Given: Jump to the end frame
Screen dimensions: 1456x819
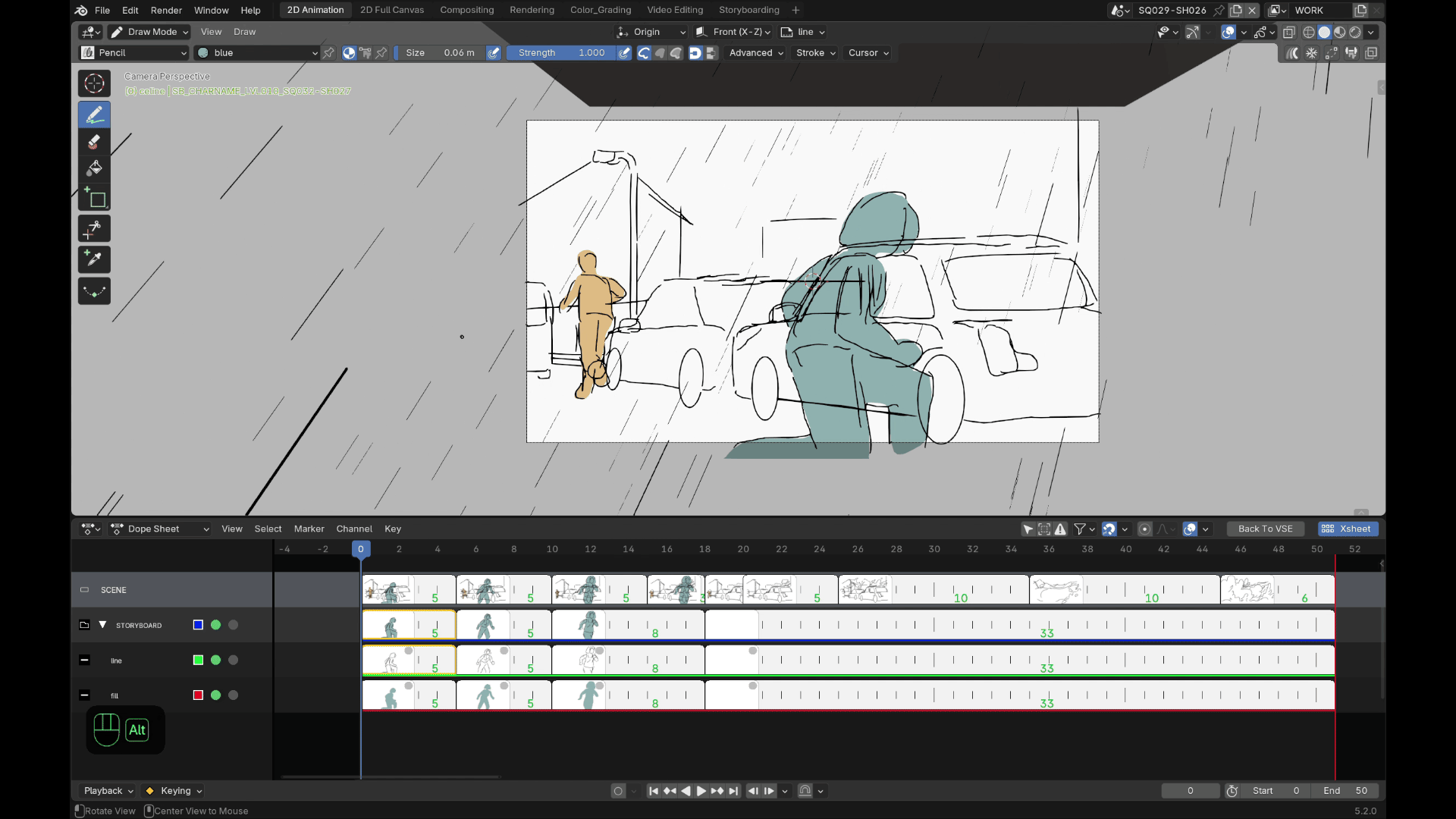Looking at the screenshot, I should click(x=733, y=791).
